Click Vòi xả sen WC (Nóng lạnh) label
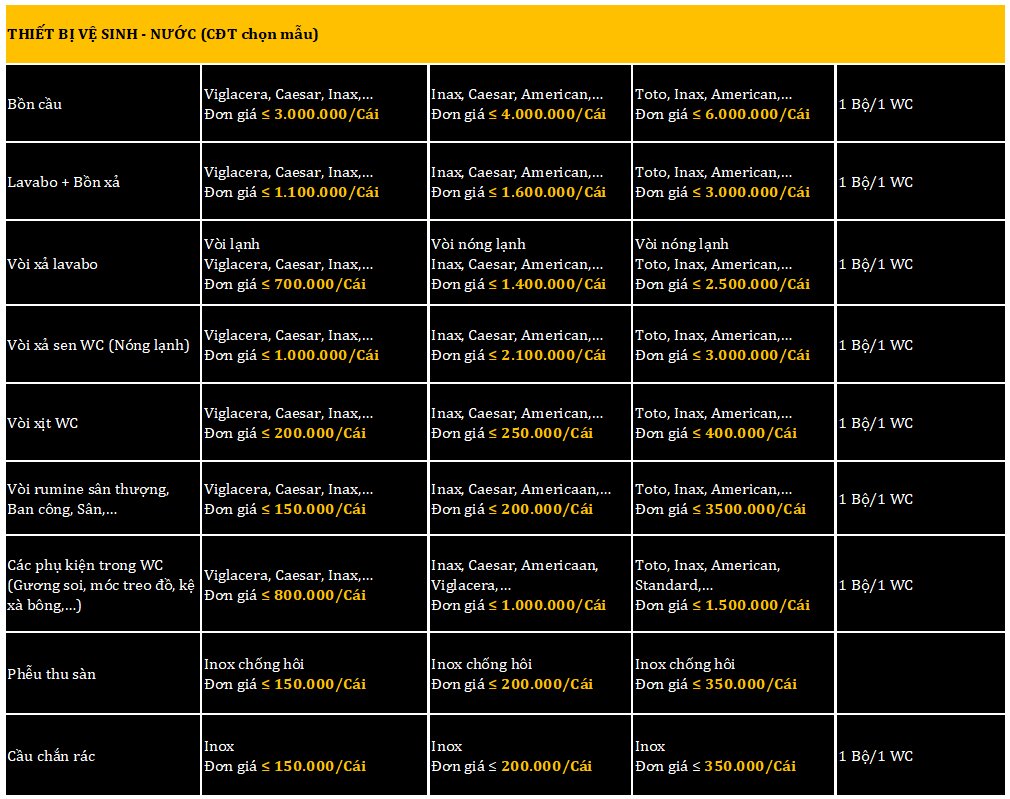Image resolution: width=1010 pixels, height=799 pixels. pyautogui.click(x=99, y=345)
